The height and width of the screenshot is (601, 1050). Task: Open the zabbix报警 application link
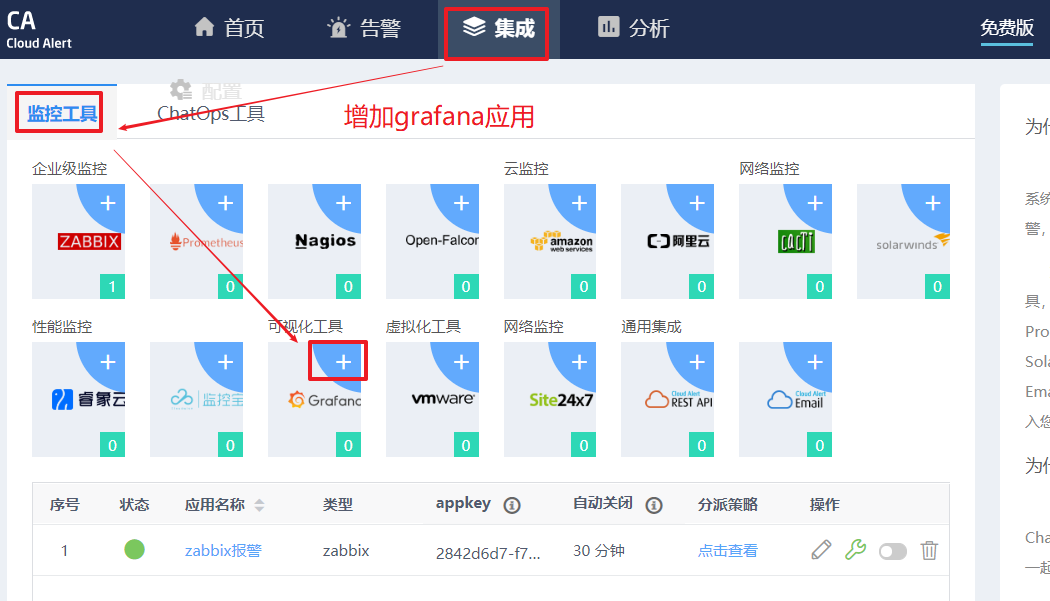click(223, 551)
